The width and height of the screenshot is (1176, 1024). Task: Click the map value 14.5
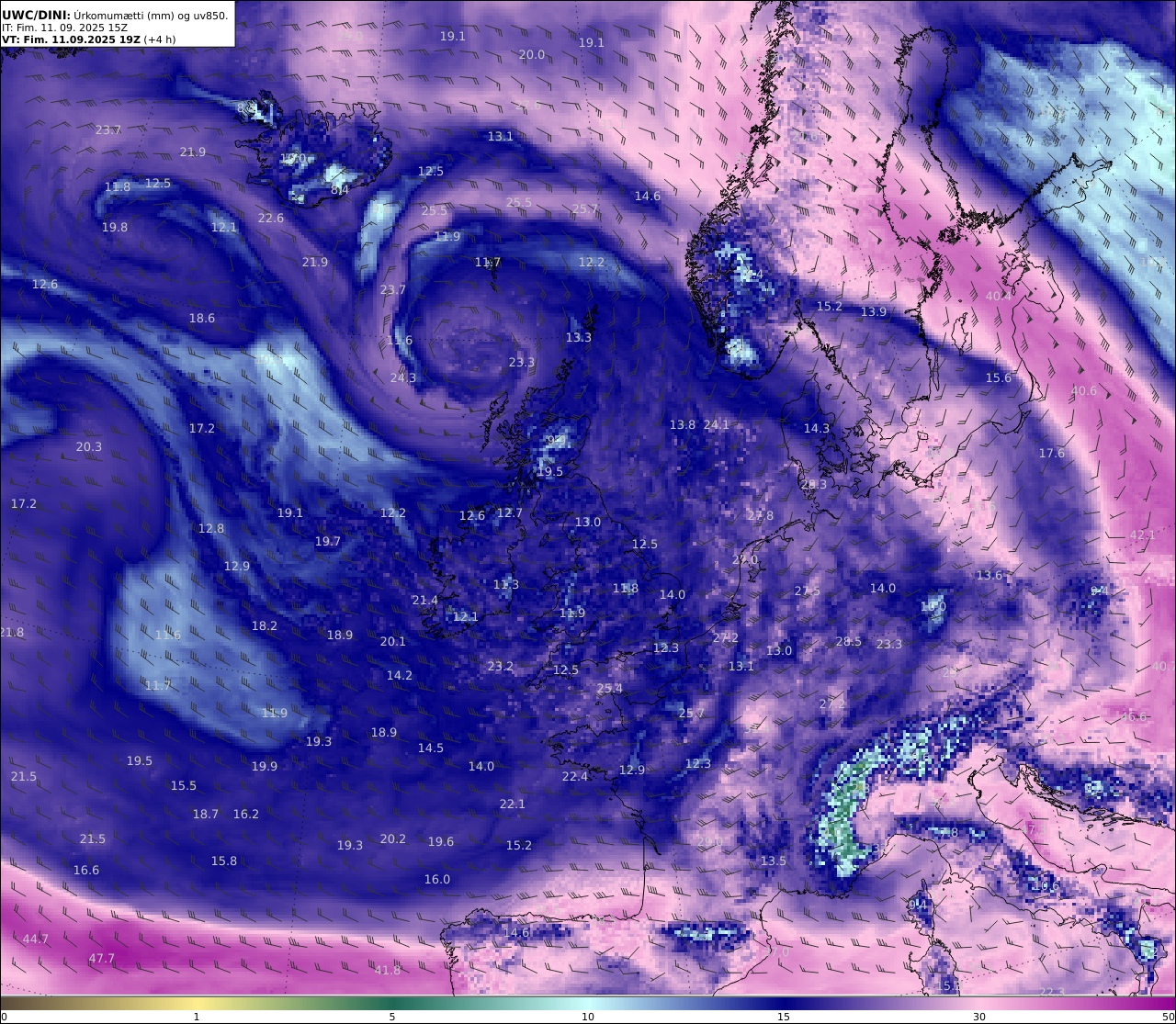431,748
